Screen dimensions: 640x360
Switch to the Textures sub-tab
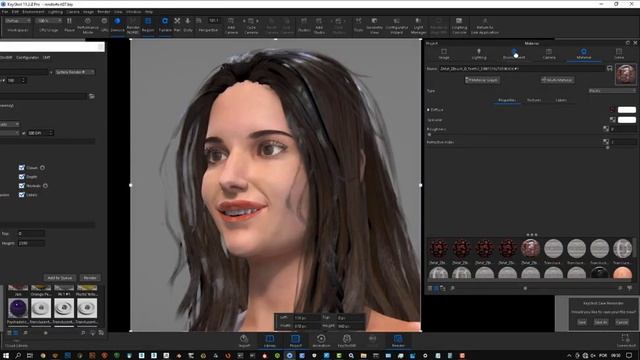[x=534, y=100]
